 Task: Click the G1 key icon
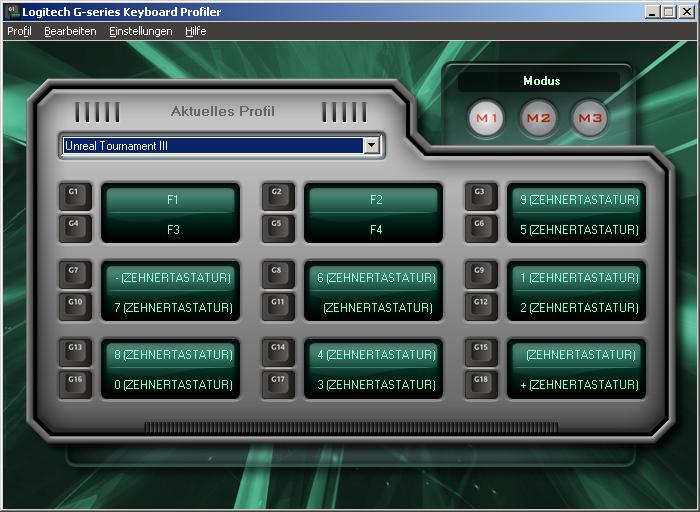point(75,196)
